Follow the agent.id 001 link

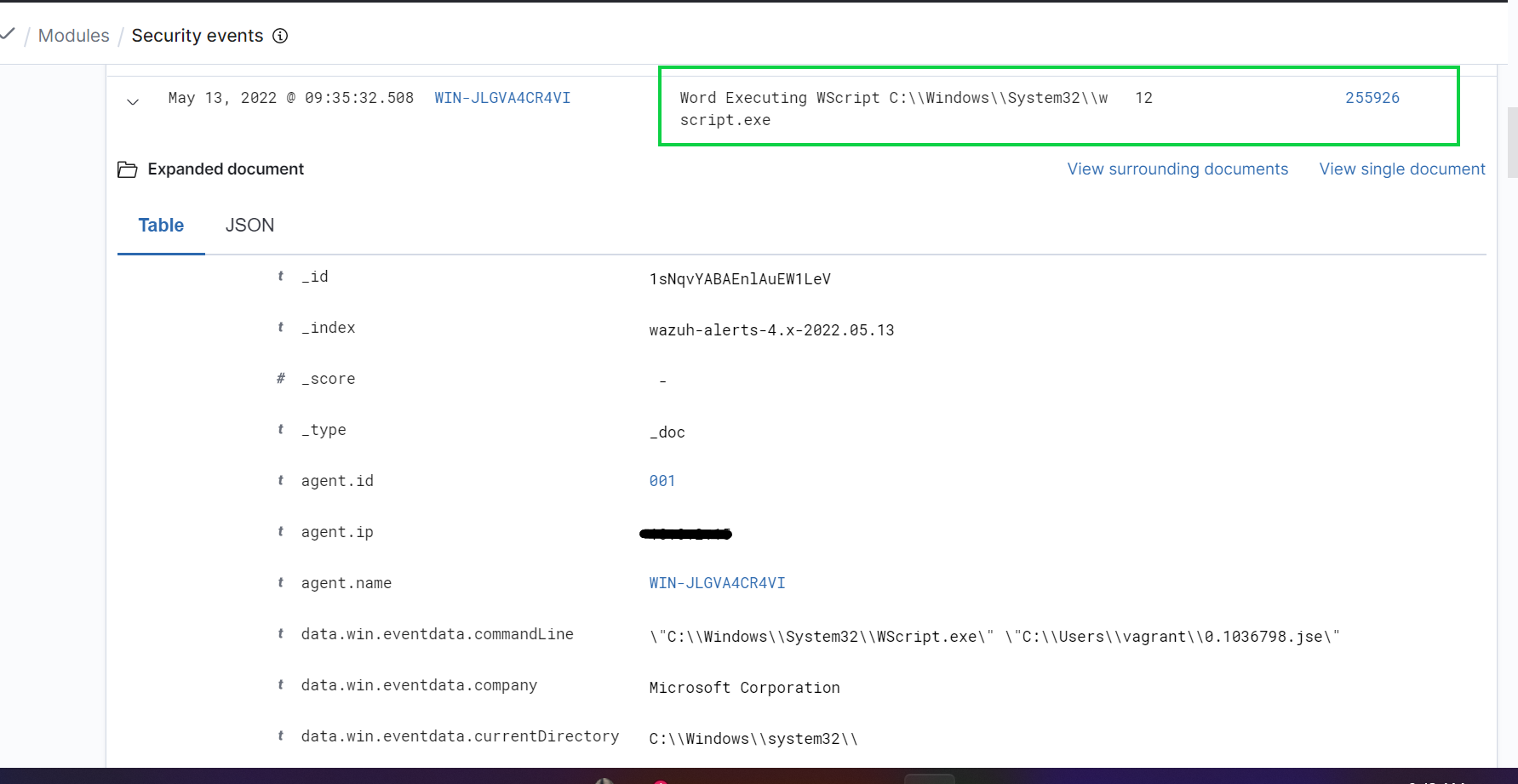tap(662, 480)
